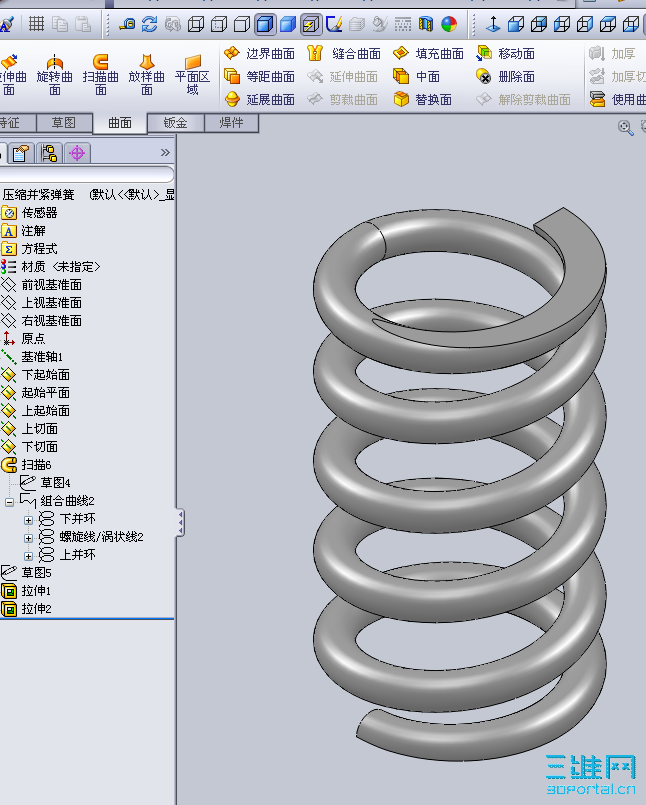Select the Lofted Surface (放样曲面) tool
The width and height of the screenshot is (646, 805).
[x=147, y=75]
